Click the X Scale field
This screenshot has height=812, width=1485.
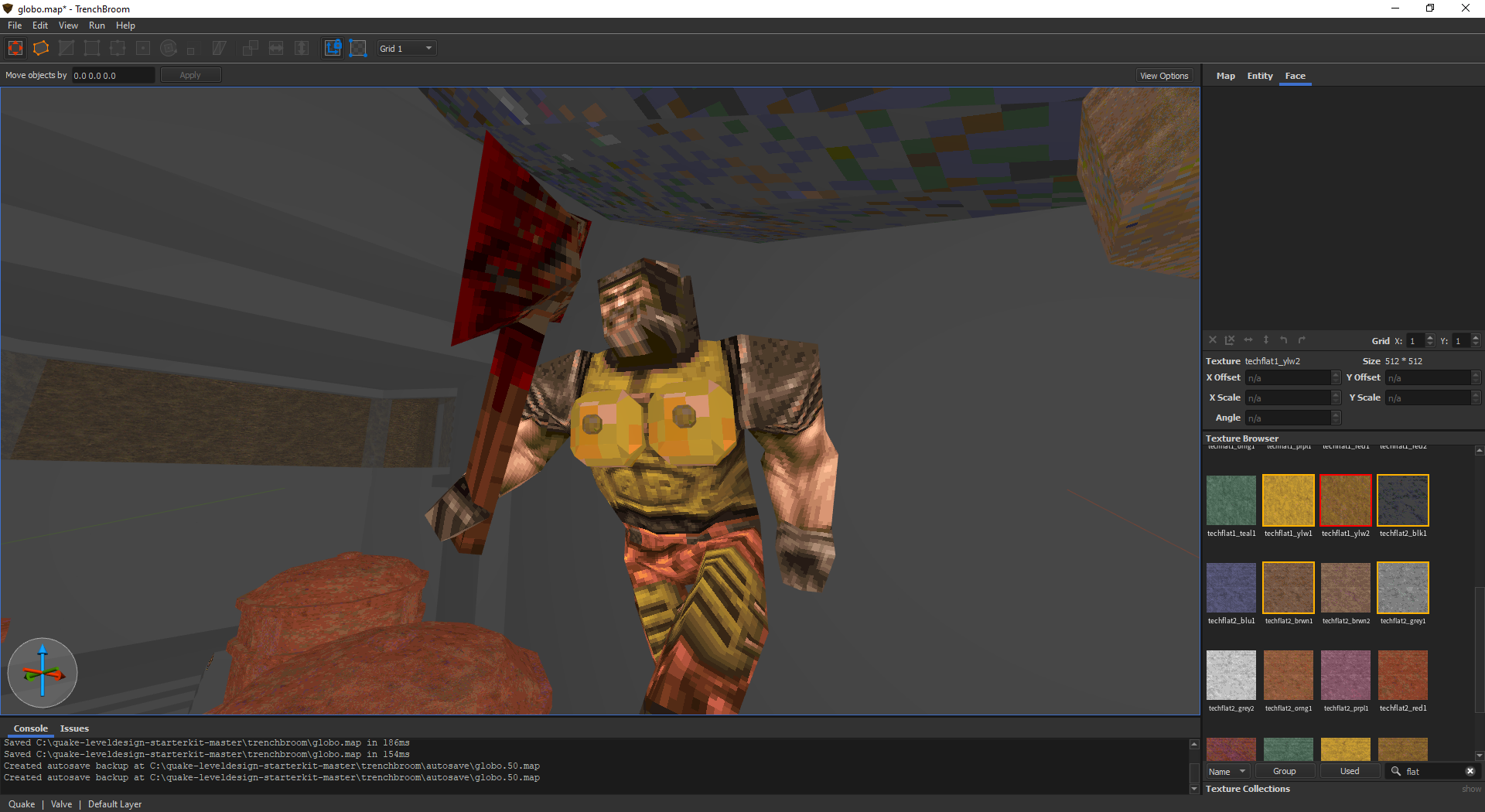click(1293, 397)
